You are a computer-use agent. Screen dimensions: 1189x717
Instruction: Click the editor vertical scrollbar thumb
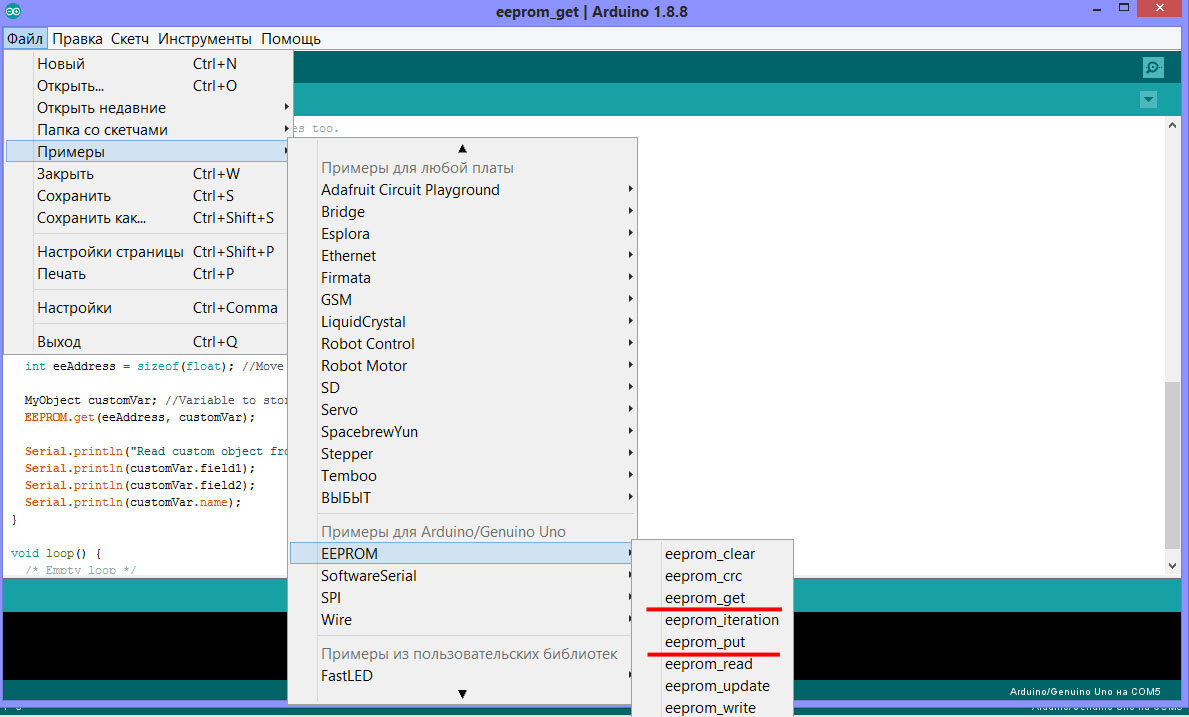tap(1172, 464)
